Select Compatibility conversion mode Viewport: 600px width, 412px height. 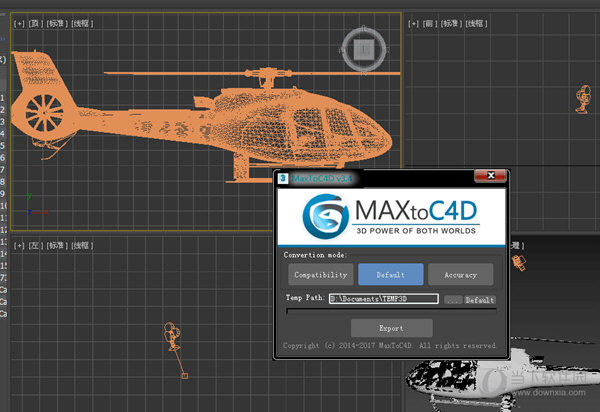[x=321, y=274]
